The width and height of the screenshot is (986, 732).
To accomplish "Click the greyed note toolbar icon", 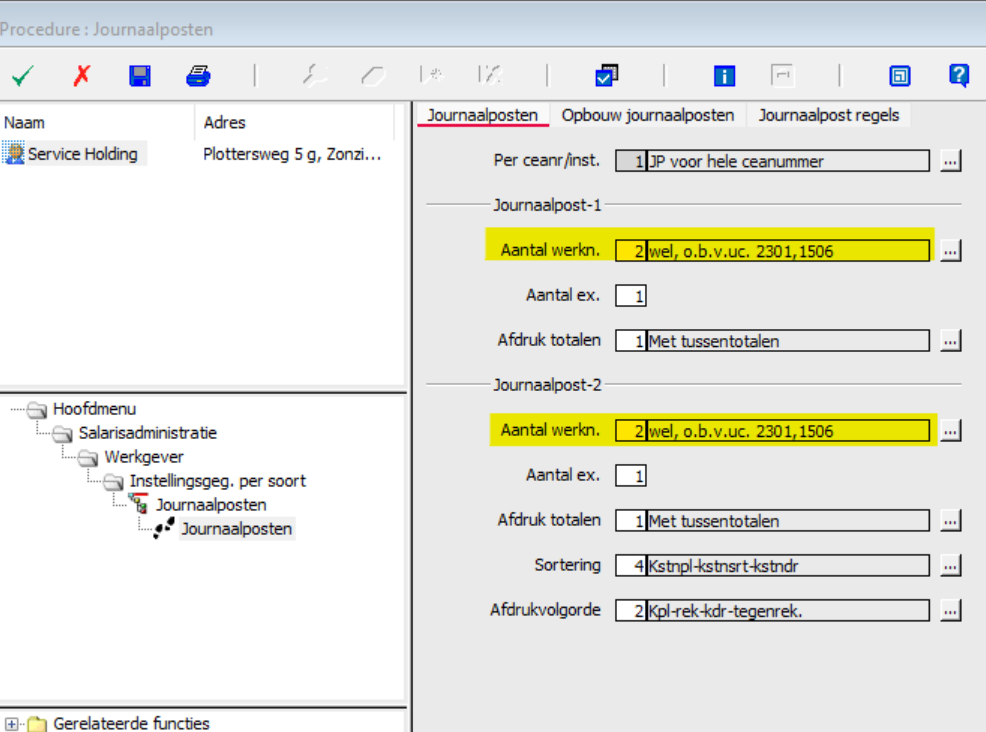I will pos(783,76).
